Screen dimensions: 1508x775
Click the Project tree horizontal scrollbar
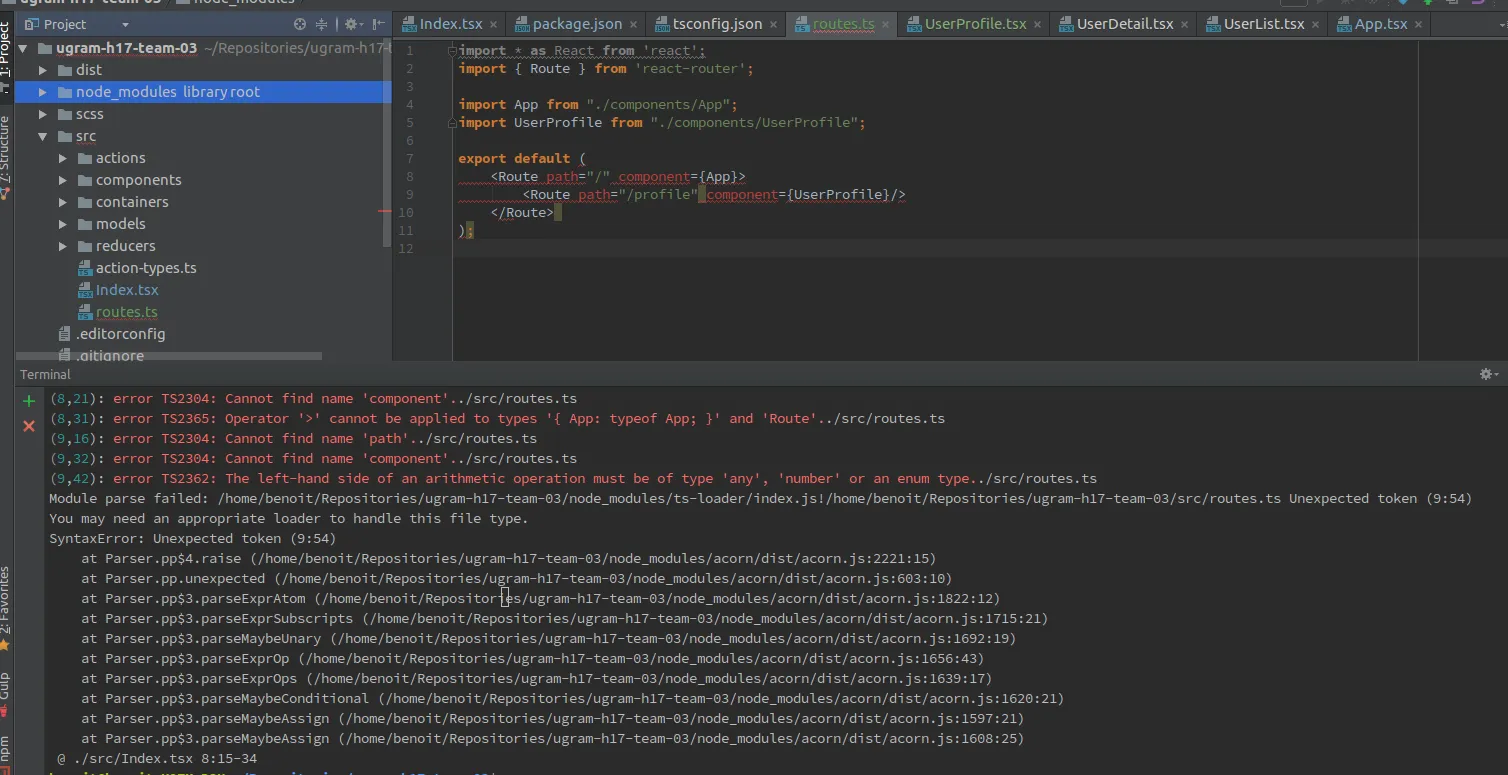(170, 355)
